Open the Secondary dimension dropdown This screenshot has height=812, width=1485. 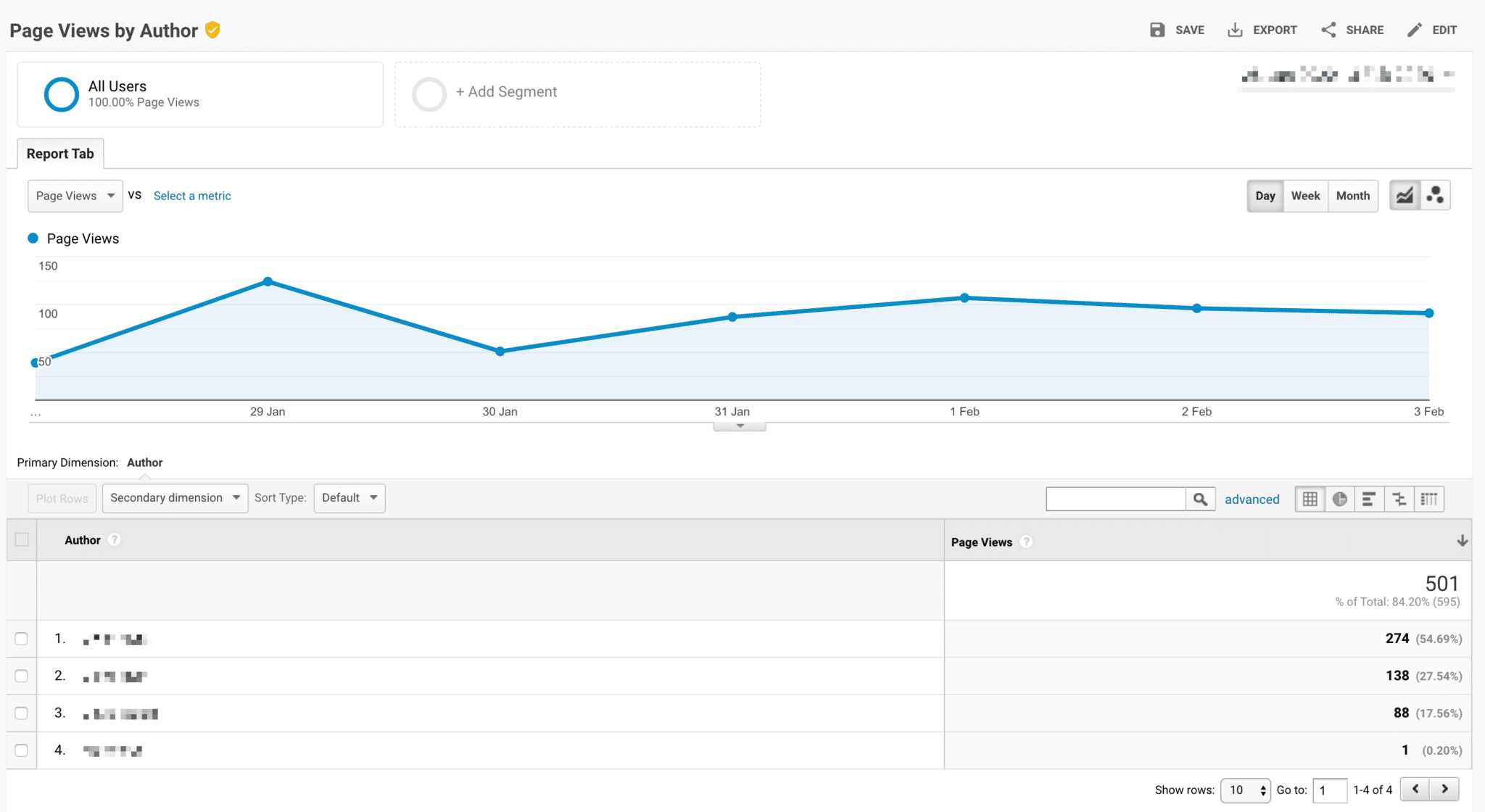coord(175,498)
